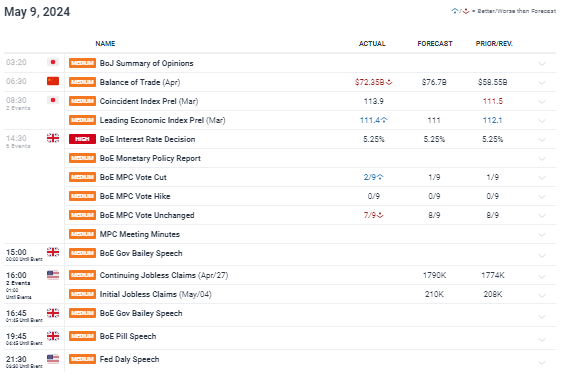Click the ACTUAL column header

point(372,44)
